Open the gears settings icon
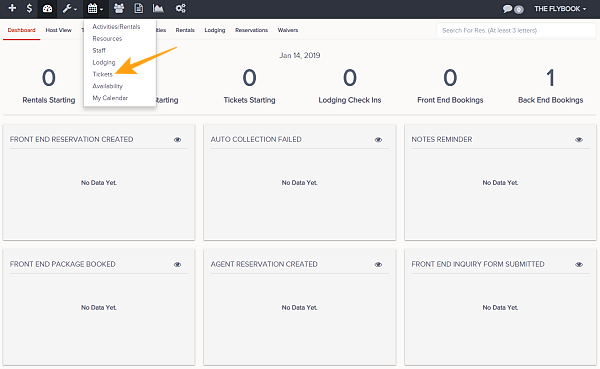Viewport: 600px width, 369px height. click(180, 8)
